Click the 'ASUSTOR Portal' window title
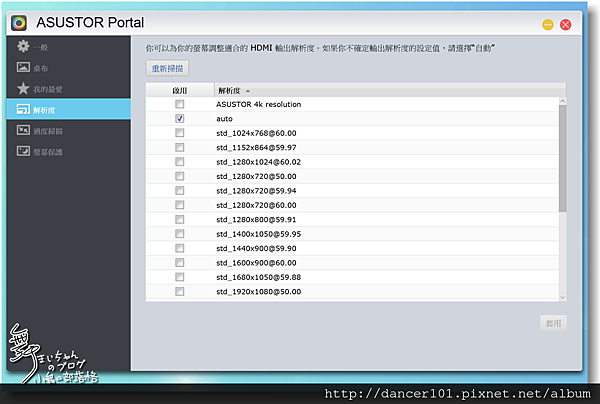The height and width of the screenshot is (404, 600). (x=90, y=23)
